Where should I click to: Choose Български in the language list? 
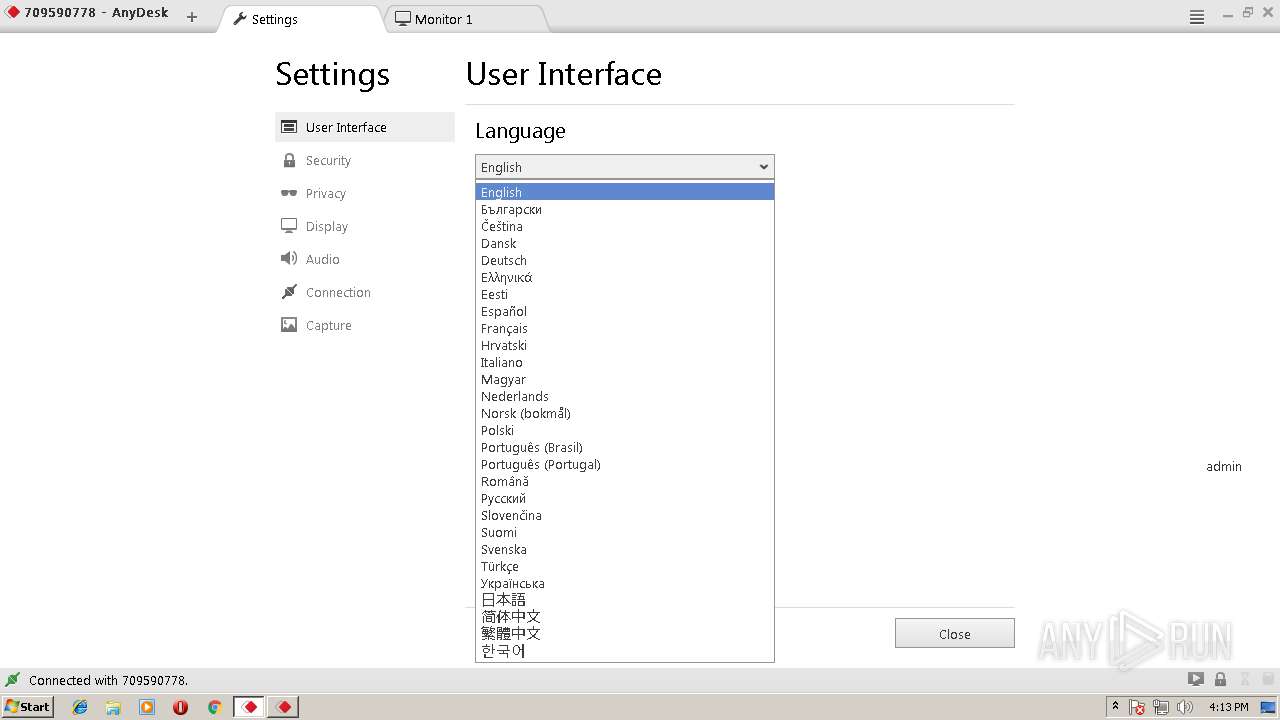[x=625, y=209]
